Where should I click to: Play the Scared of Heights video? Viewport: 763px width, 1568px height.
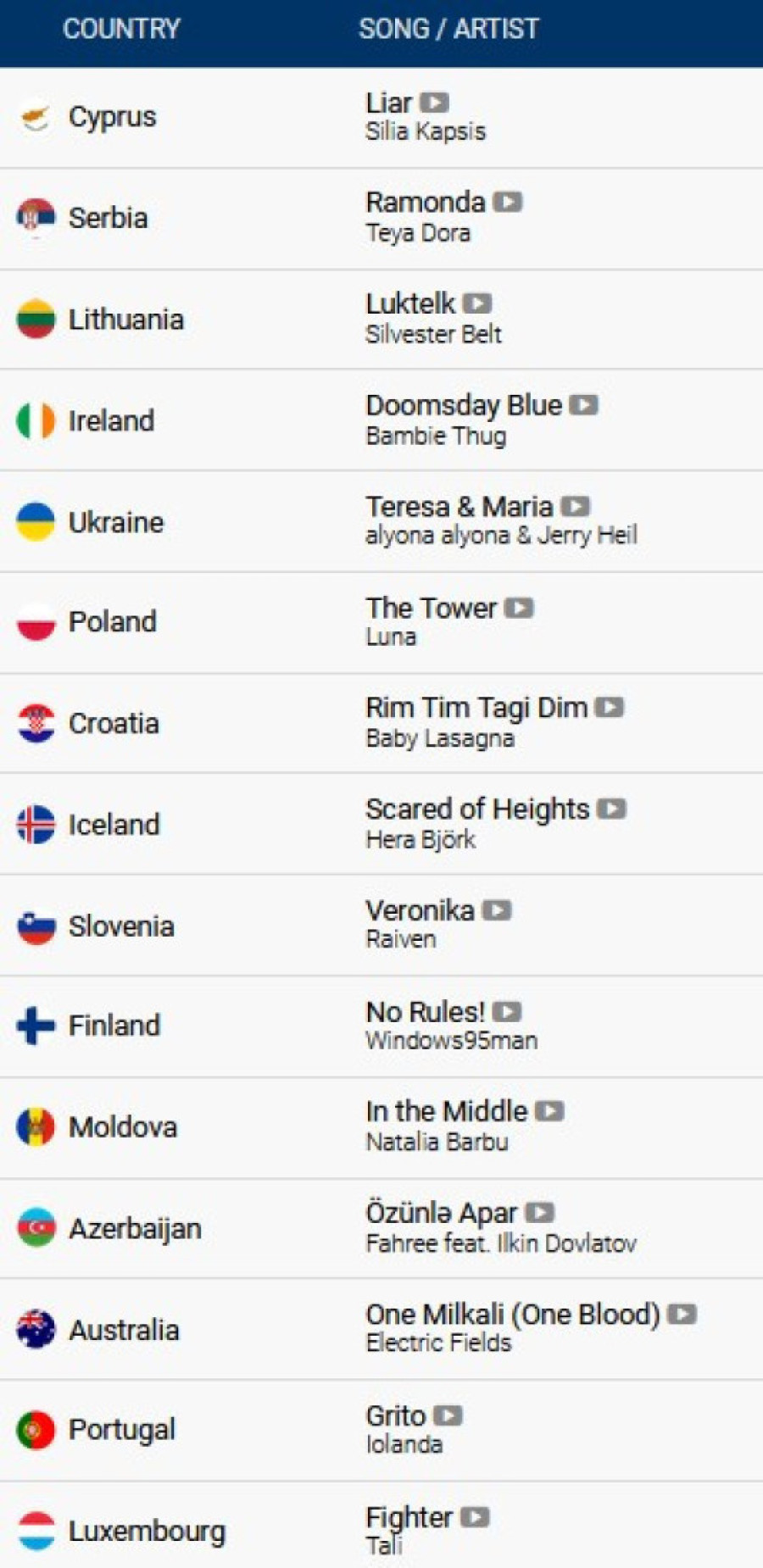coord(611,809)
